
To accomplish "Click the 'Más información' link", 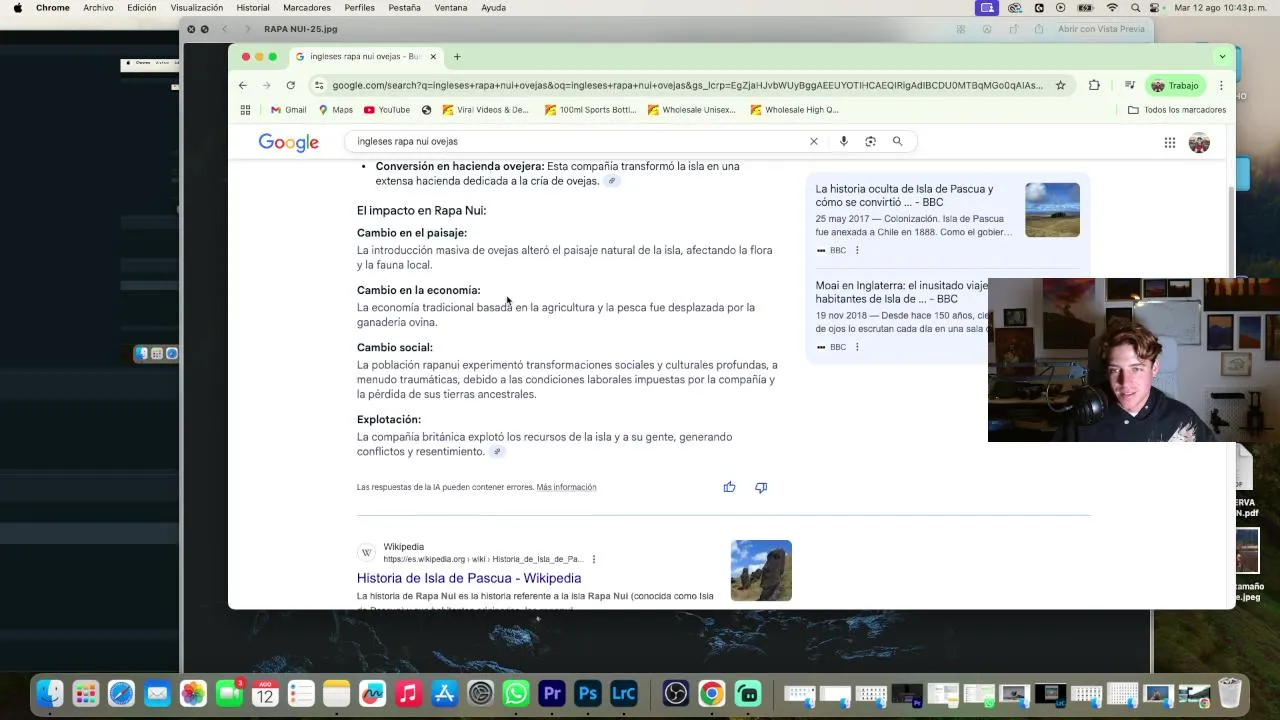I will (x=566, y=487).
